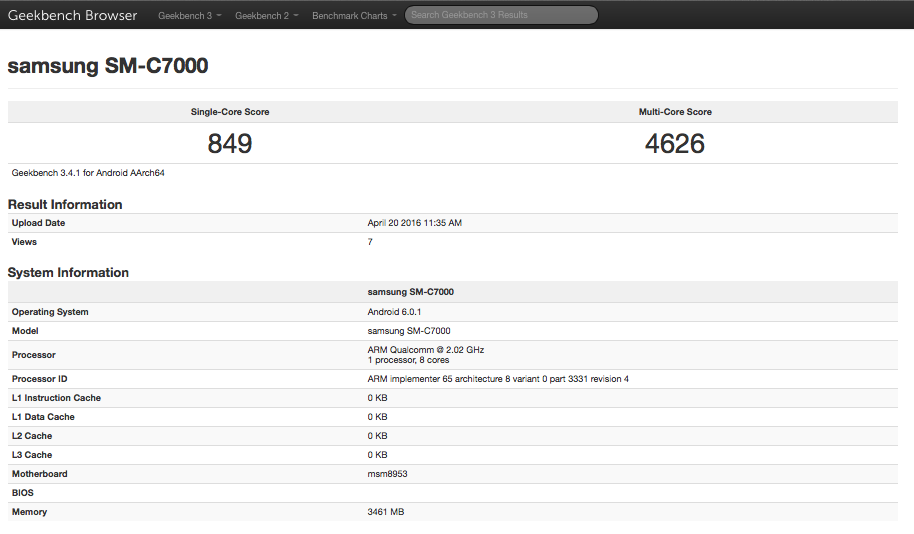This screenshot has height=534, width=914.
Task: Click the Geekbench Browser brand link
Action: (x=72, y=15)
